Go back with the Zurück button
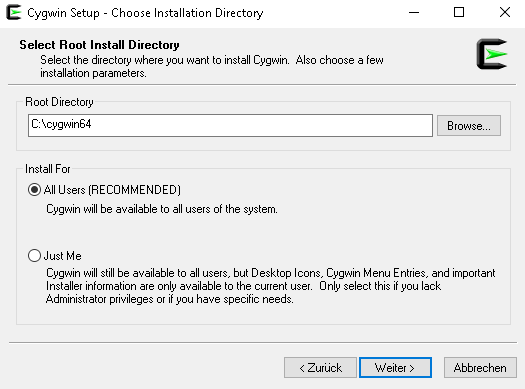Viewport: 525px width, 389px height. (320, 368)
